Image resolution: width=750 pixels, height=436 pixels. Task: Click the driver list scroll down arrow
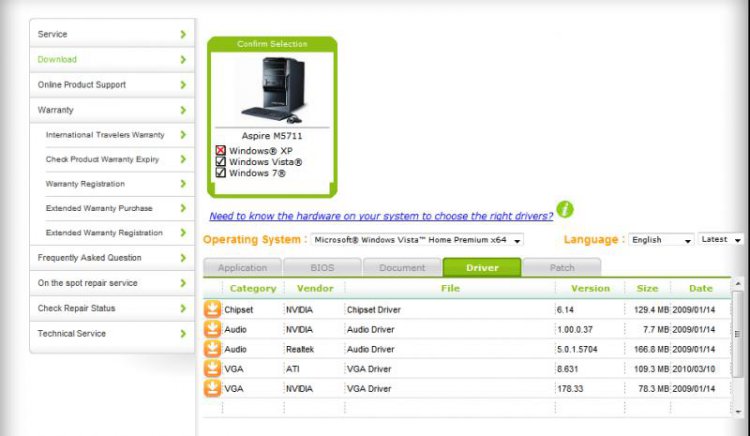[x=738, y=411]
